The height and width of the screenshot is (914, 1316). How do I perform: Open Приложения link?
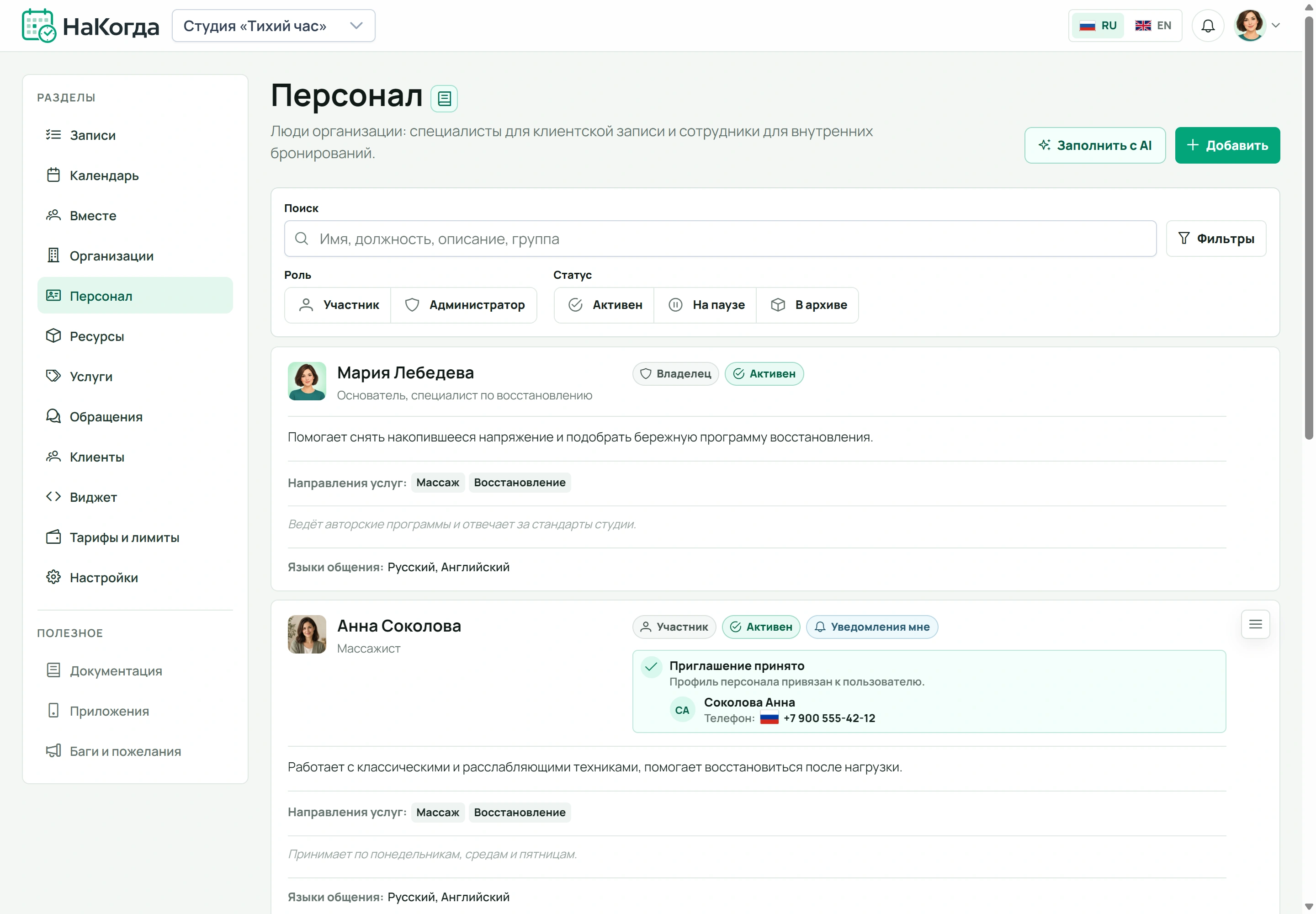coord(135,711)
